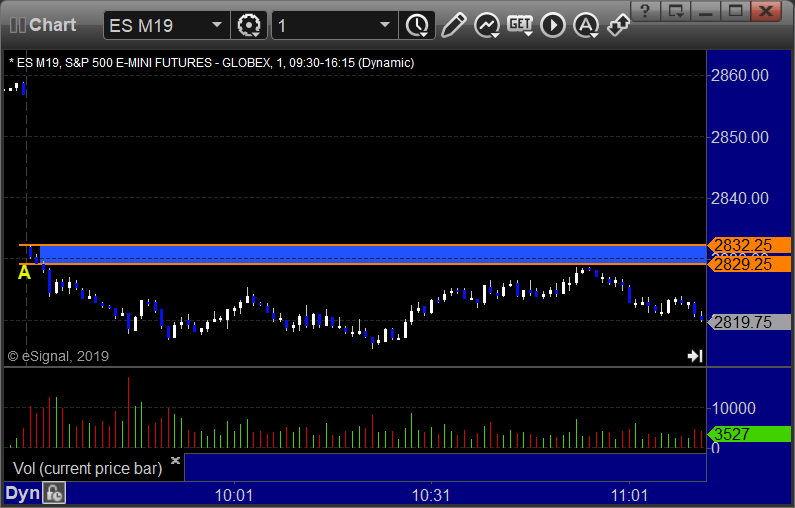795x508 pixels.
Task: Click the 10:01 time axis label
Action: 234,495
